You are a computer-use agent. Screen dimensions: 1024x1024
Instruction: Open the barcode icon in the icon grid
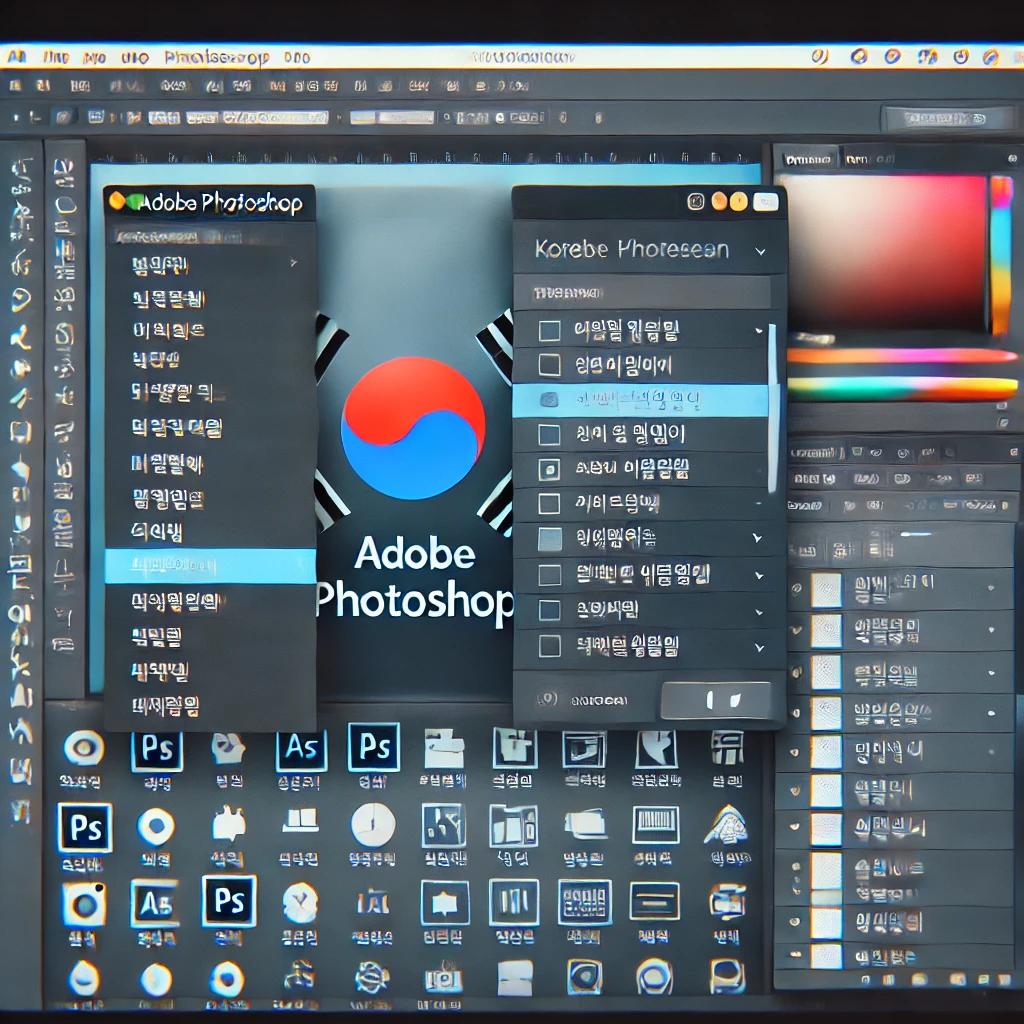click(655, 824)
